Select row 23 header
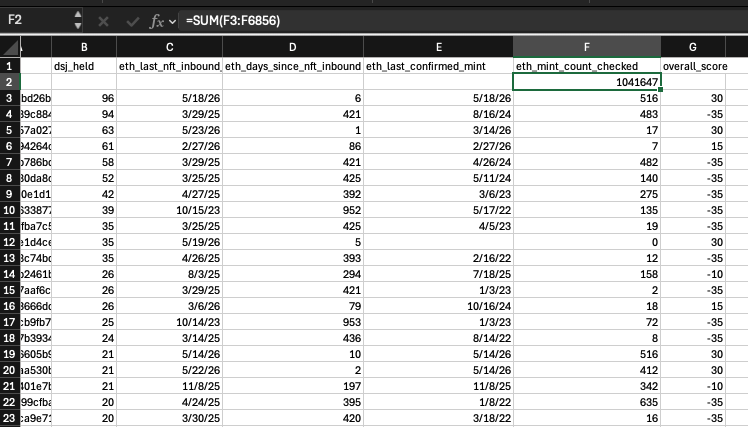 pos(10,418)
